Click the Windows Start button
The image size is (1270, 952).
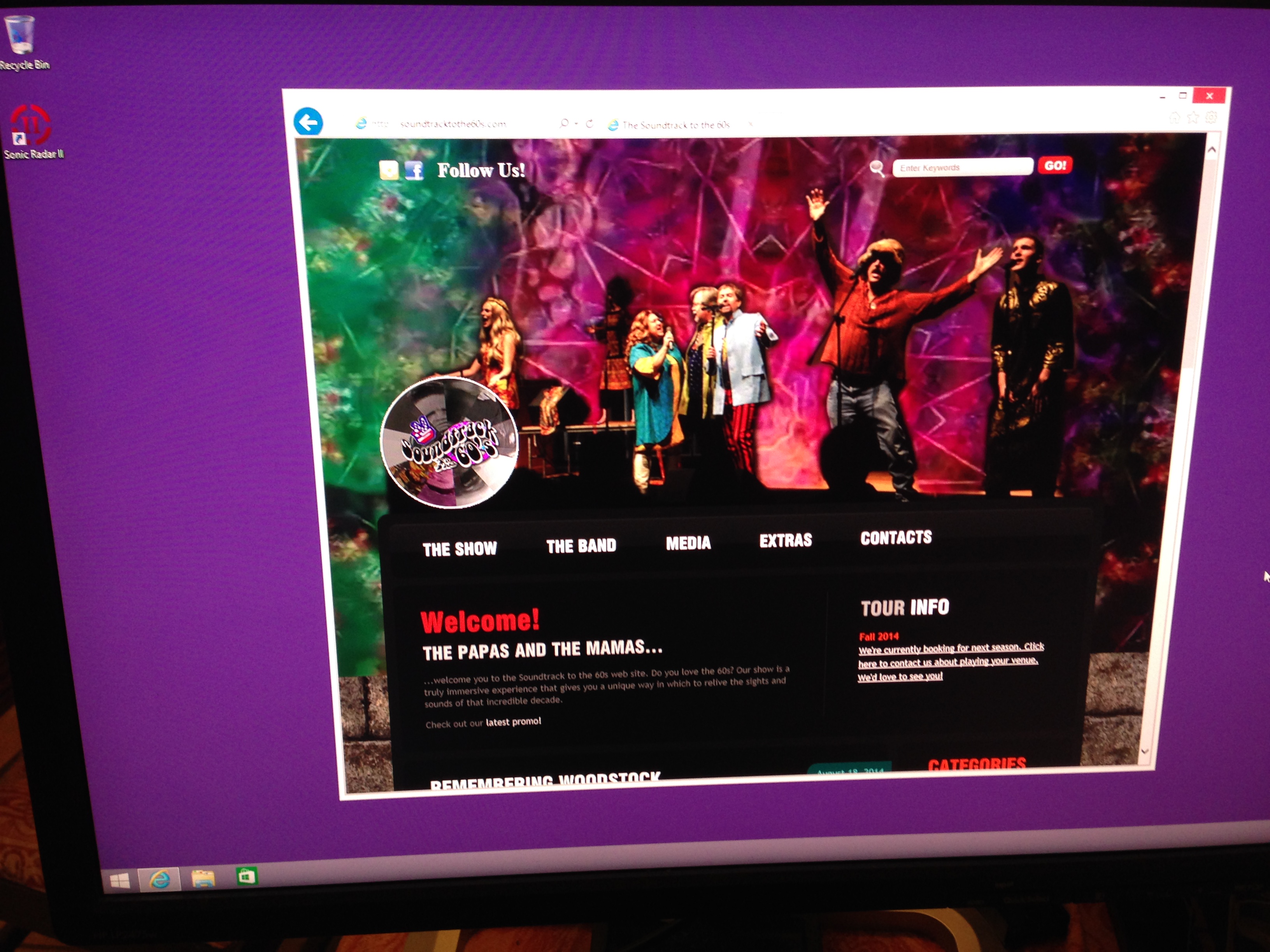[x=119, y=881]
